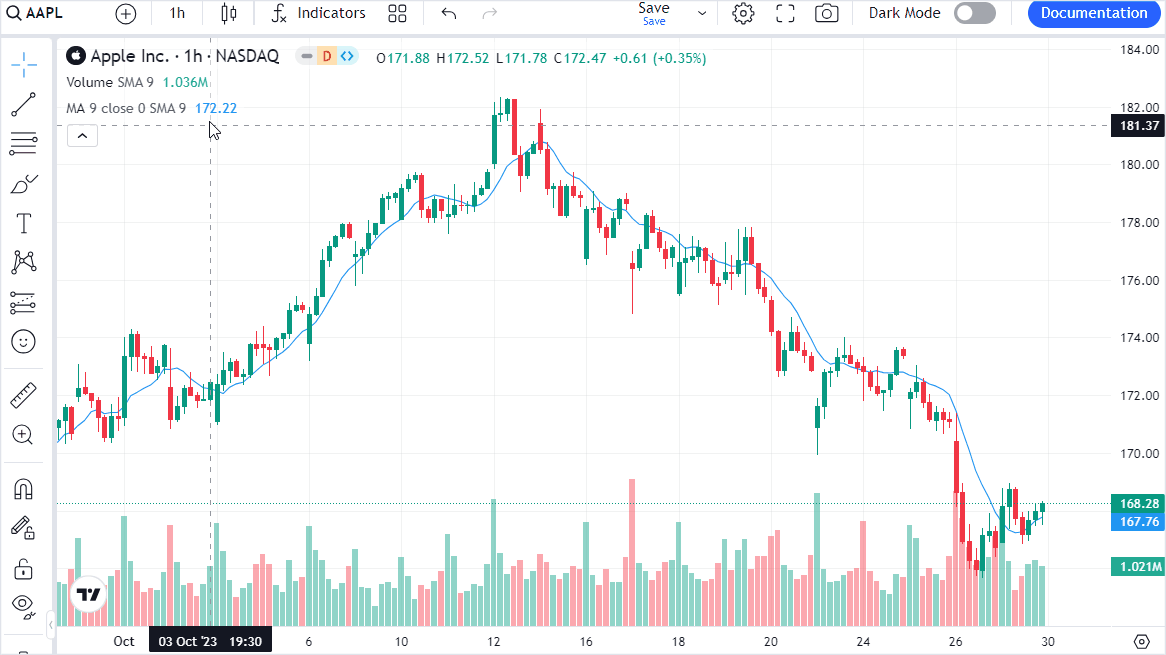The height and width of the screenshot is (655, 1166).
Task: Choose the text annotation tool
Action: (24, 223)
